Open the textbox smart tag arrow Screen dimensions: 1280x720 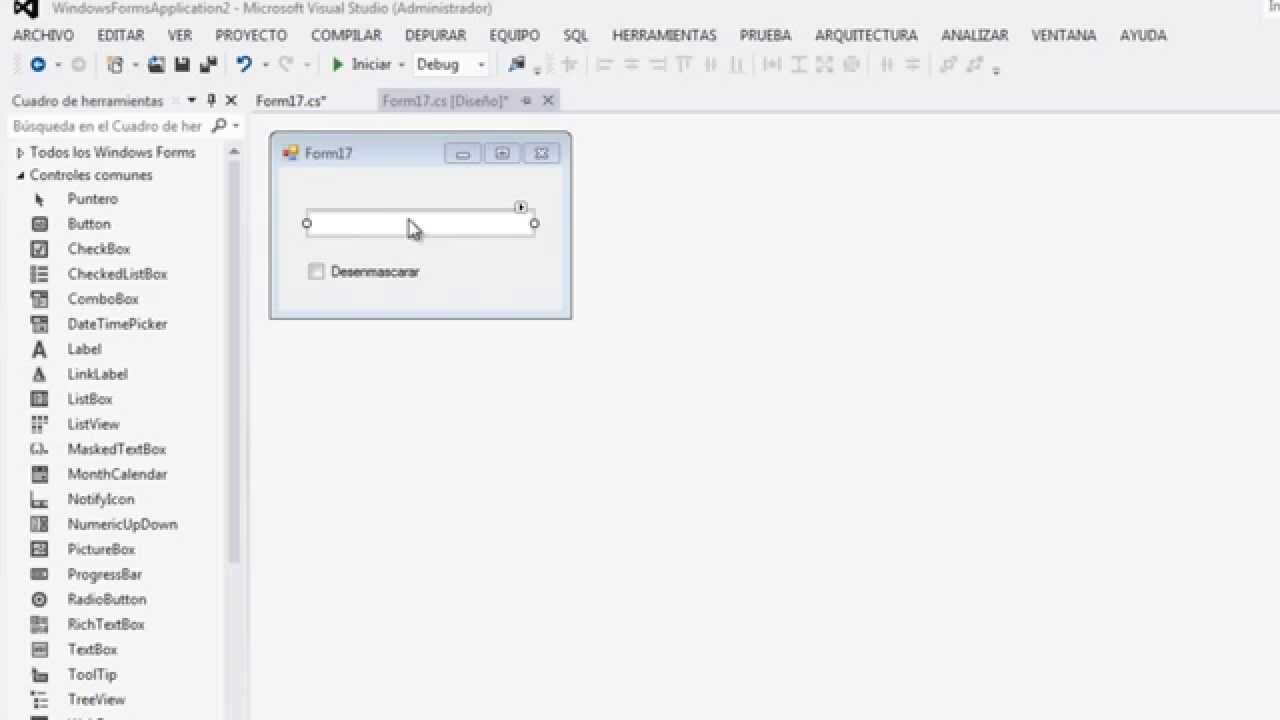pyautogui.click(x=521, y=207)
